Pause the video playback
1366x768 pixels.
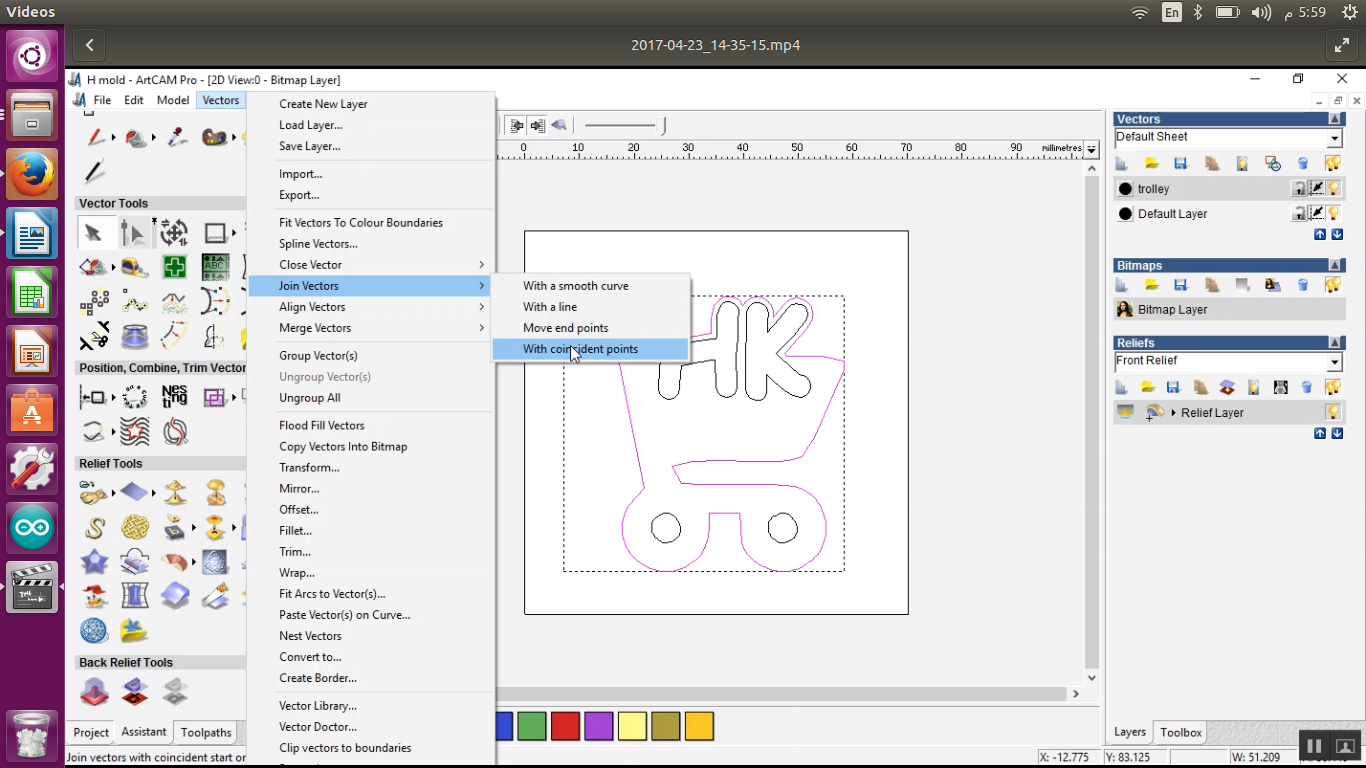[1314, 745]
